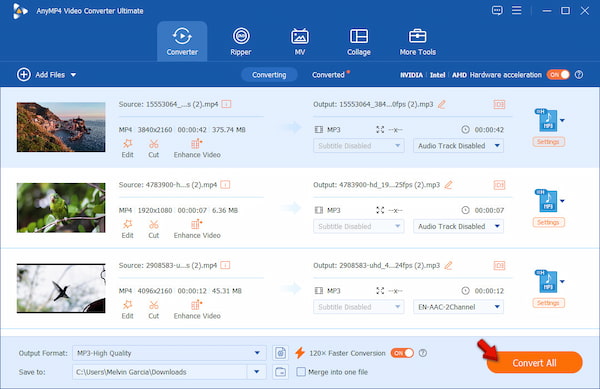The image size is (600, 389).
Task: Expand Subtitle Disabled dropdown in 4783900 row
Action: pyautogui.click(x=359, y=226)
